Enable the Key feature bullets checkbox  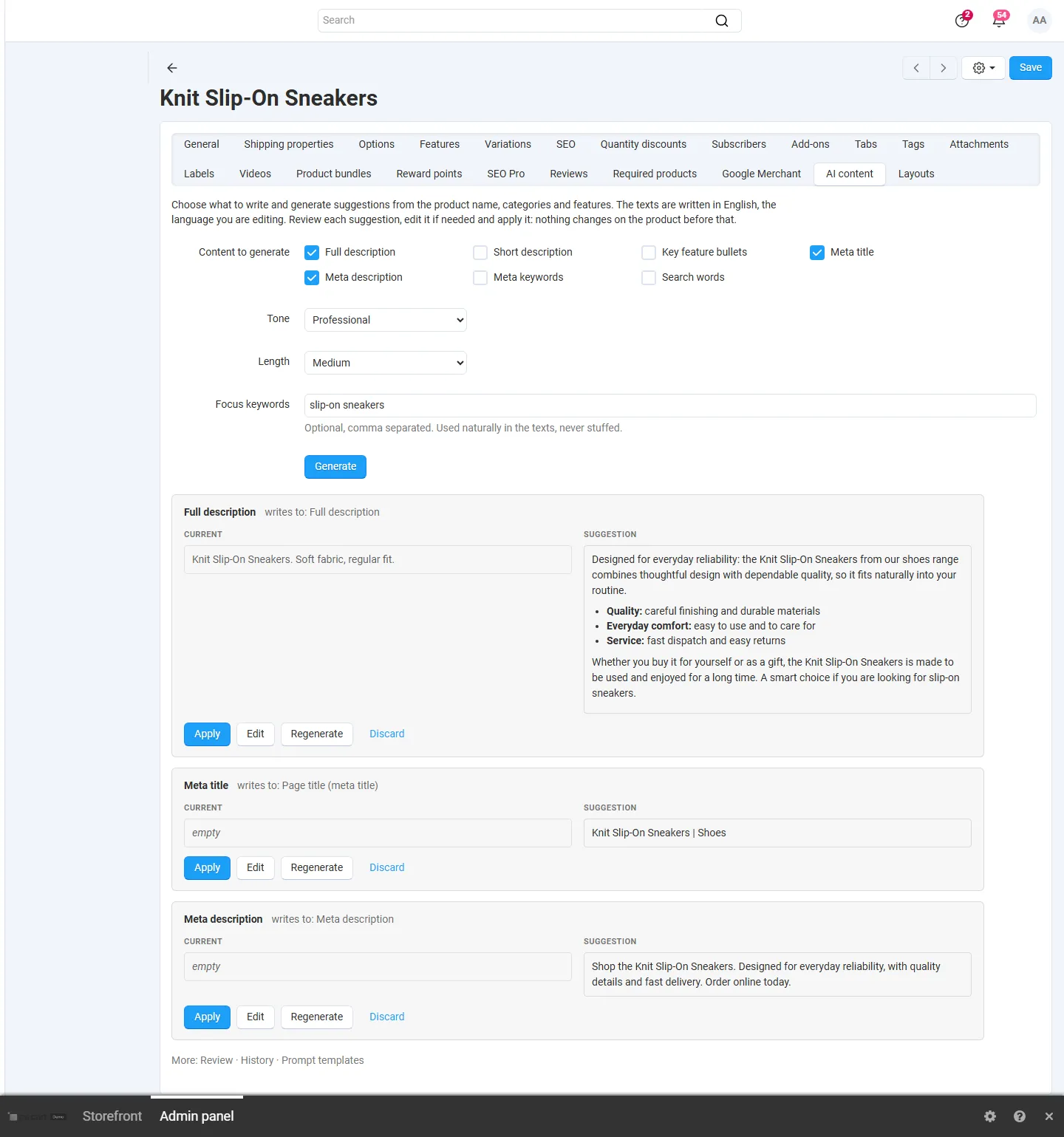(649, 253)
